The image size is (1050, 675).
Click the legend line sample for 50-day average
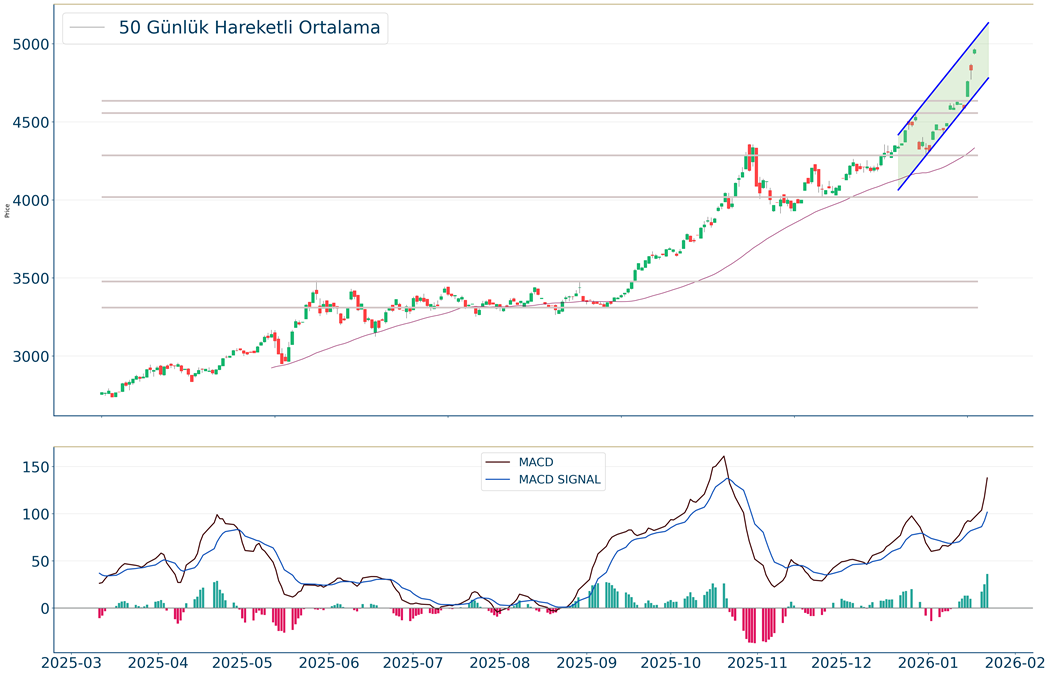(89, 28)
